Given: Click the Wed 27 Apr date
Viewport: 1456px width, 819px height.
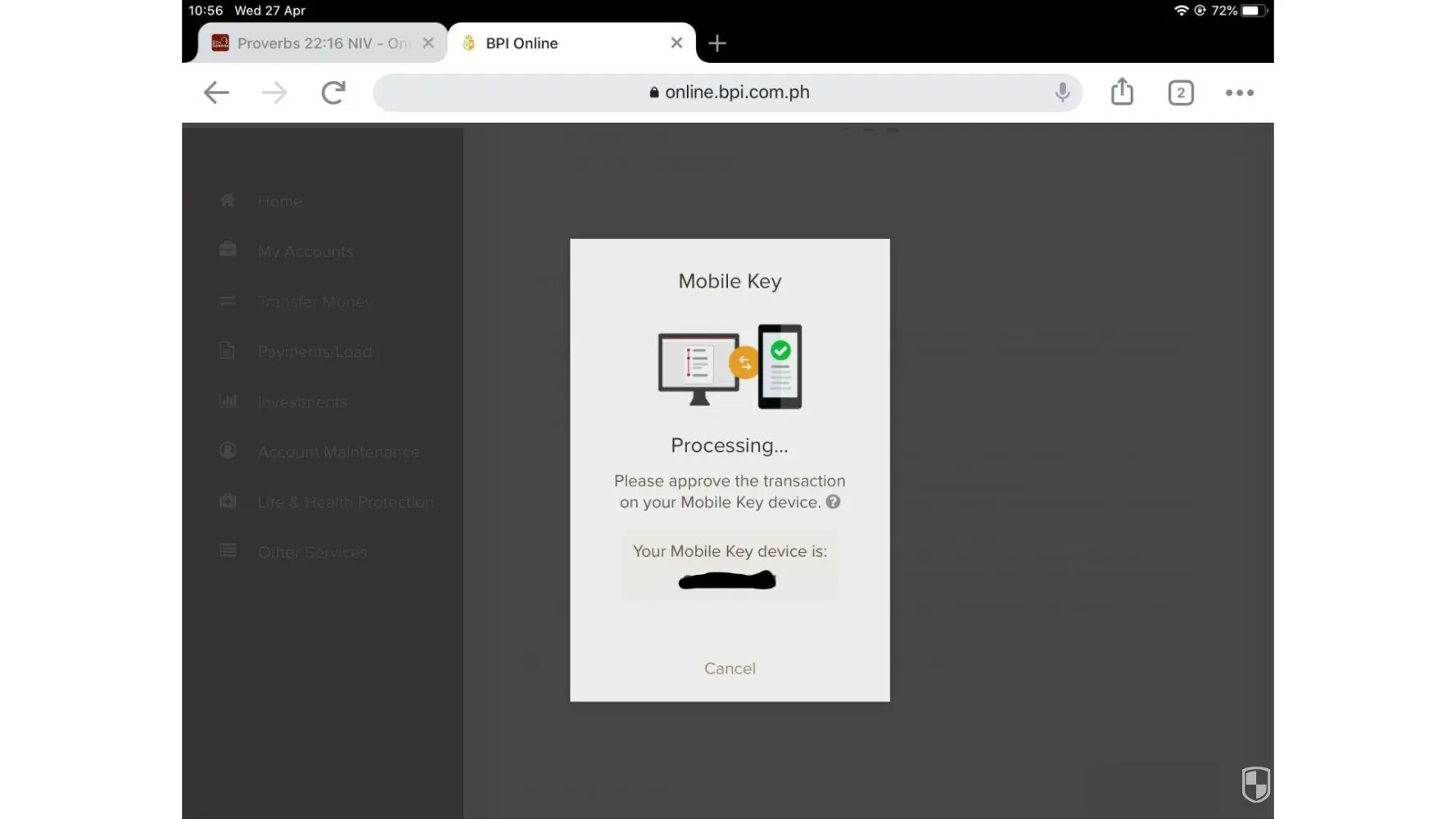Looking at the screenshot, I should coord(269,11).
